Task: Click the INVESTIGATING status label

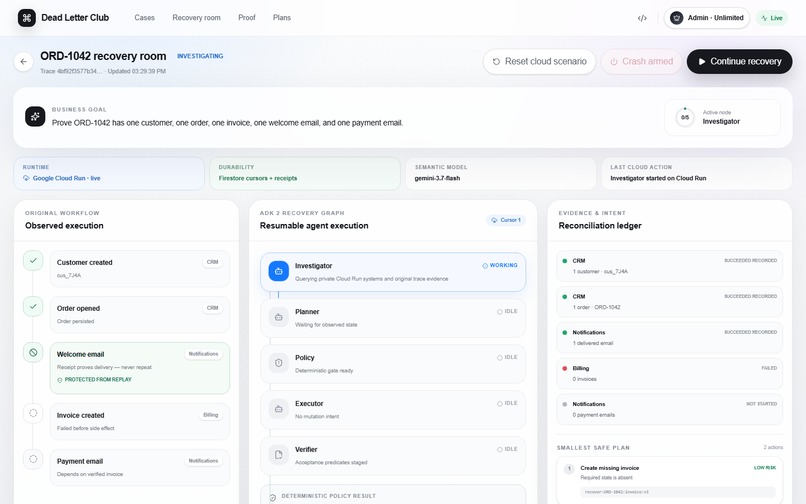Action: [200, 56]
